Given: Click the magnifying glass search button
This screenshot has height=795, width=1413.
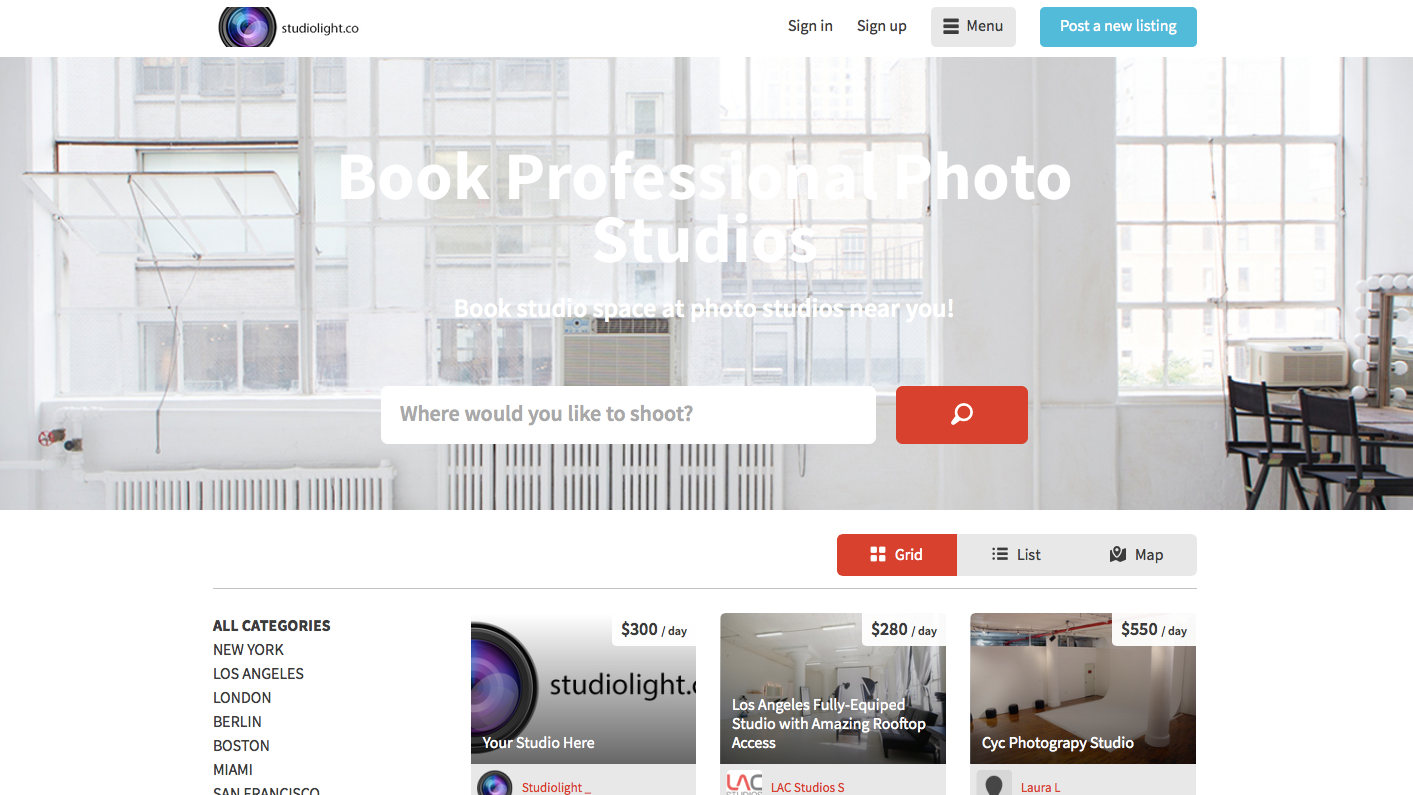Looking at the screenshot, I should click(961, 414).
